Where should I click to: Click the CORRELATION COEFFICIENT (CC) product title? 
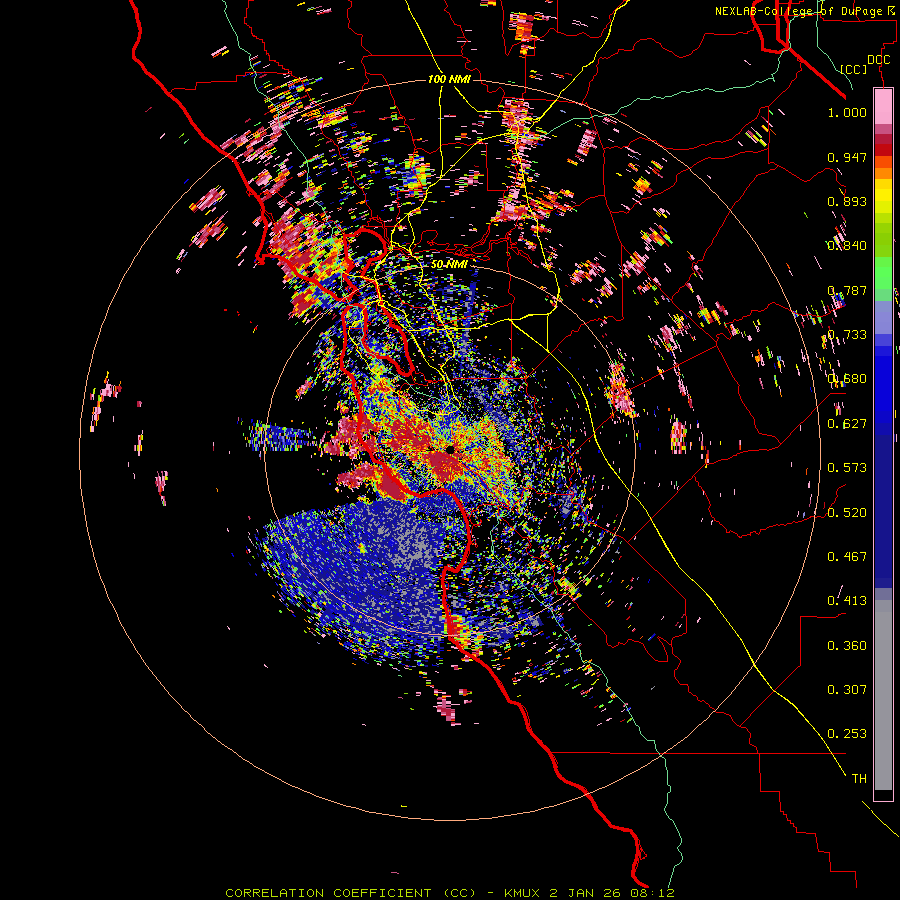click(350, 893)
